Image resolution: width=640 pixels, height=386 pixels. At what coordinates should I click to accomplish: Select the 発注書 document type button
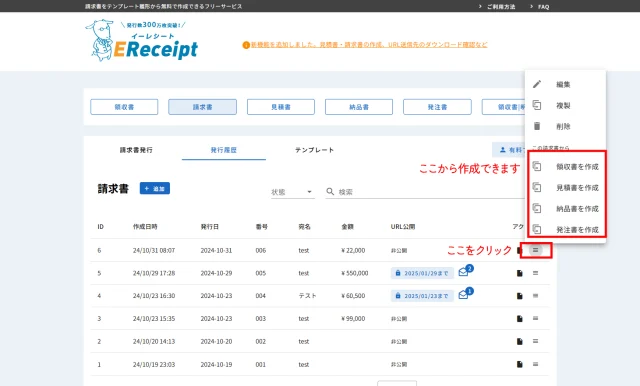pyautogui.click(x=437, y=107)
